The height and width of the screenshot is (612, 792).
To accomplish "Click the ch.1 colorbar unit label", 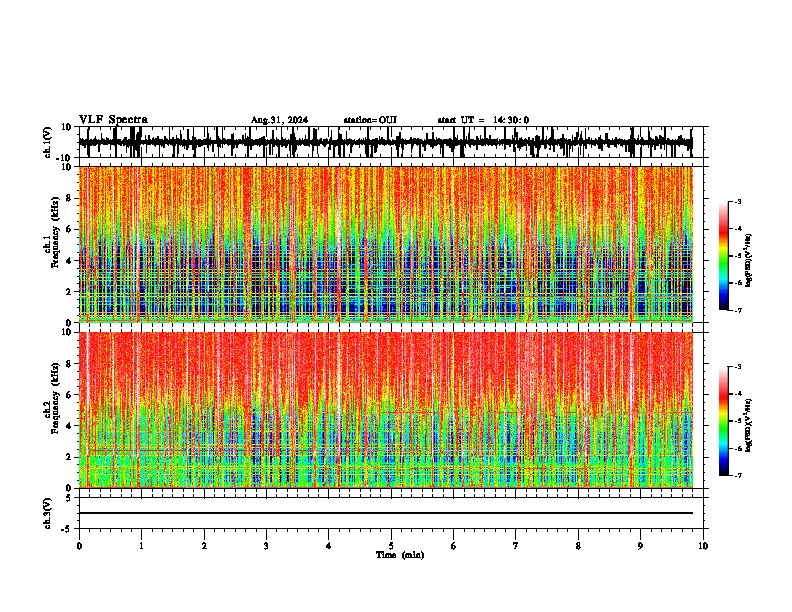I will click(749, 261).
